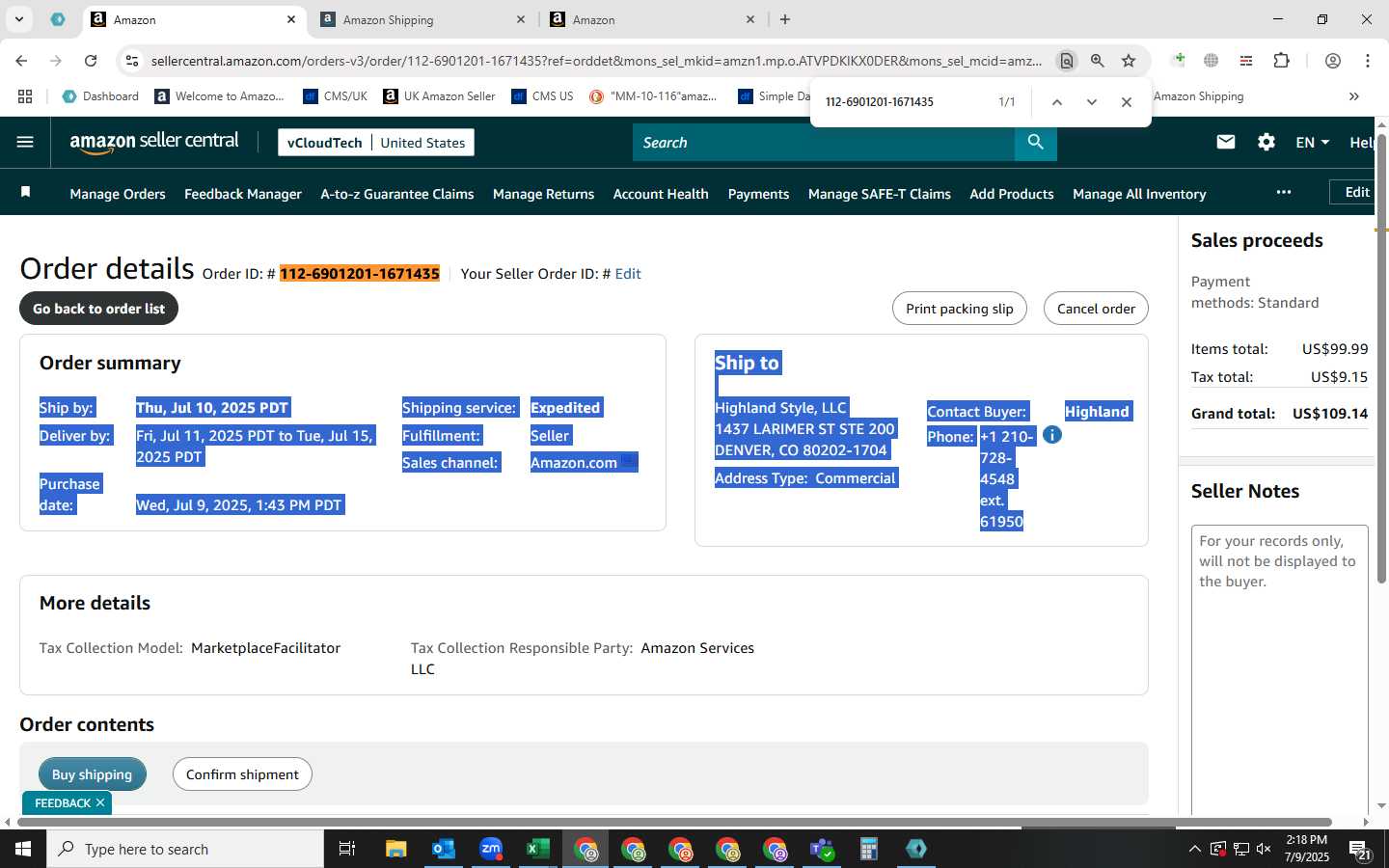Screen dimensions: 1389x868
Task: Click Cancel order button
Action: click(x=1096, y=309)
